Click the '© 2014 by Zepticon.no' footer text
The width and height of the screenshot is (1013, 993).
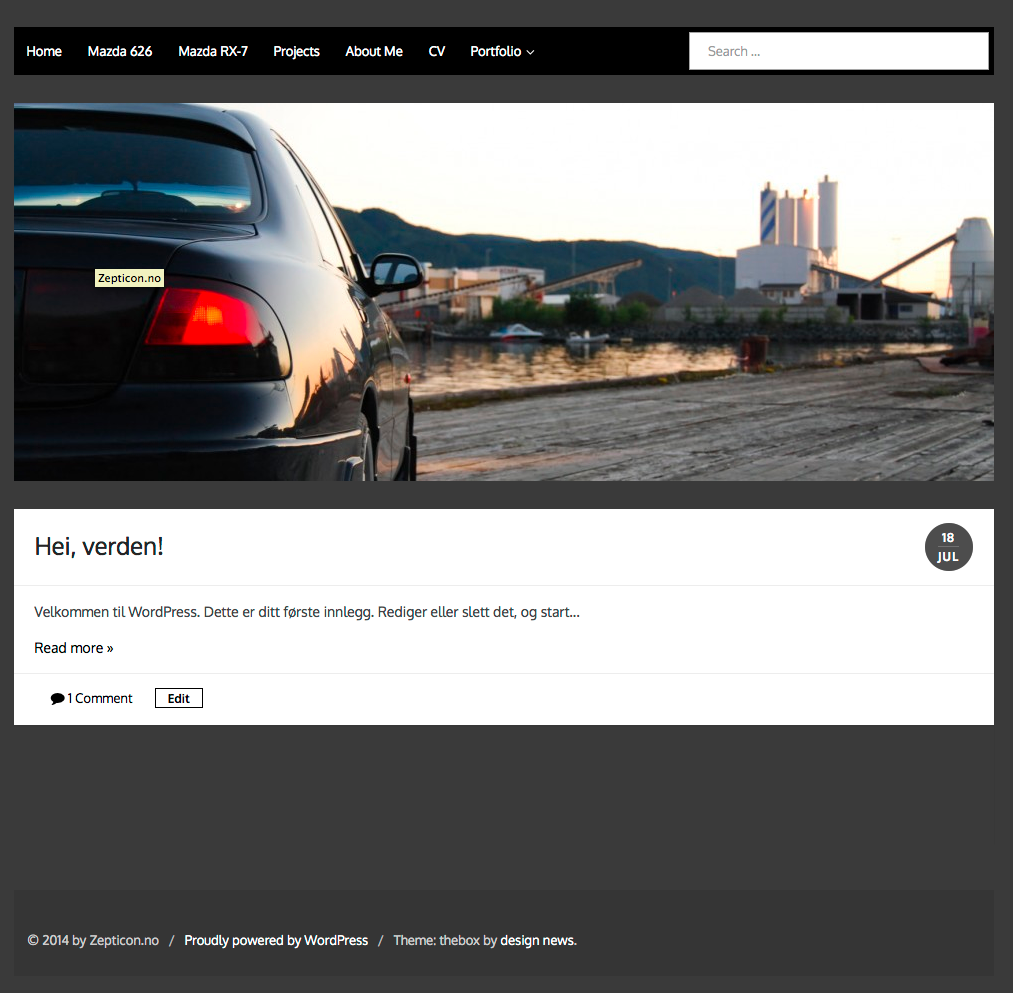(93, 940)
